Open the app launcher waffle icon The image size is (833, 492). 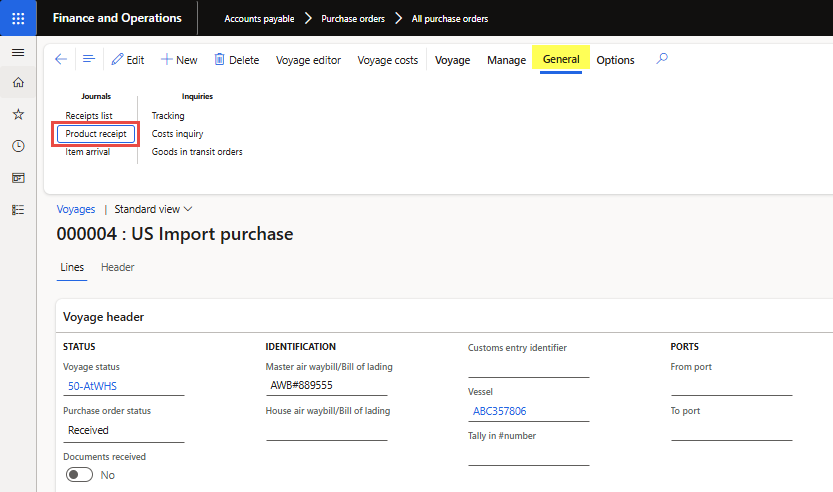point(18,18)
